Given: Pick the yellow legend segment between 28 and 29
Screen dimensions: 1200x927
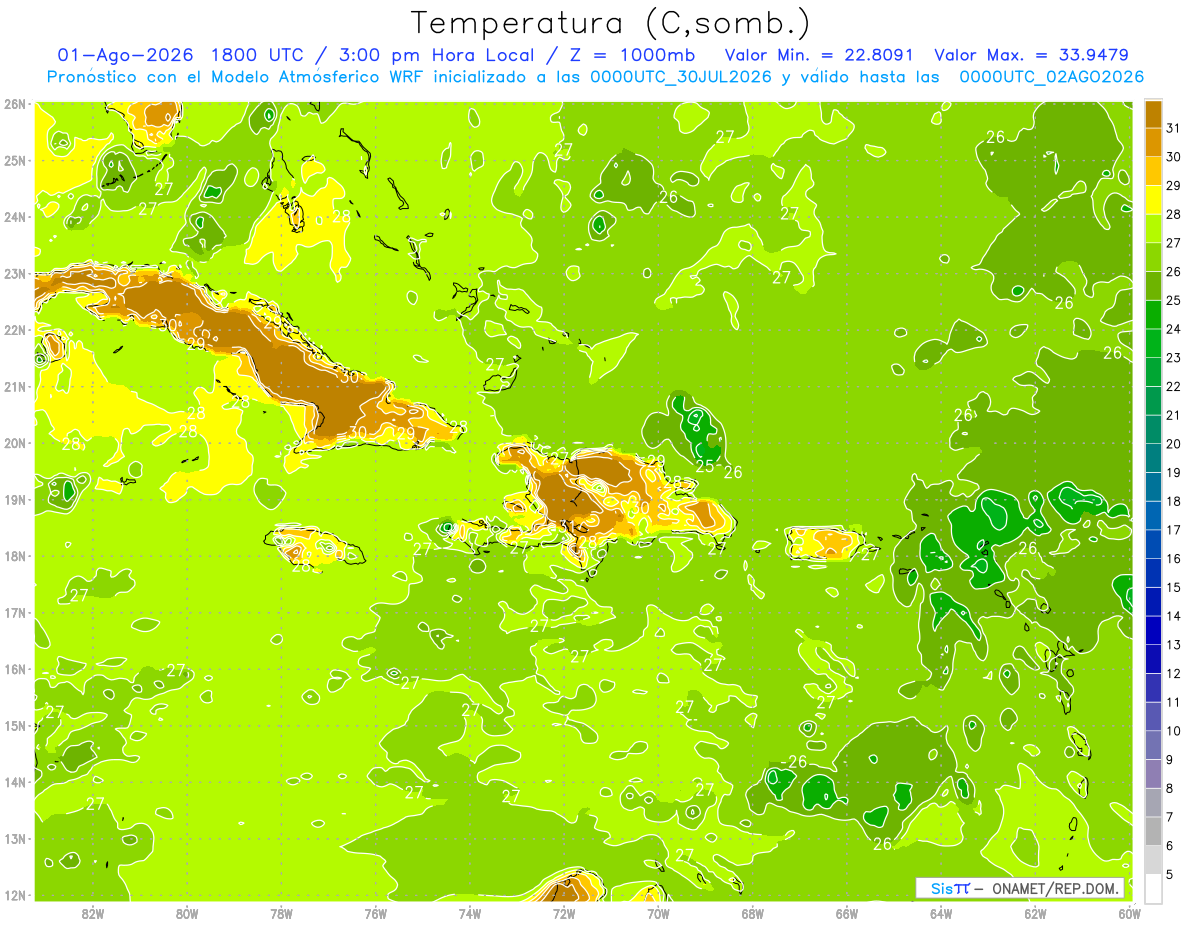Looking at the screenshot, I should (1153, 199).
